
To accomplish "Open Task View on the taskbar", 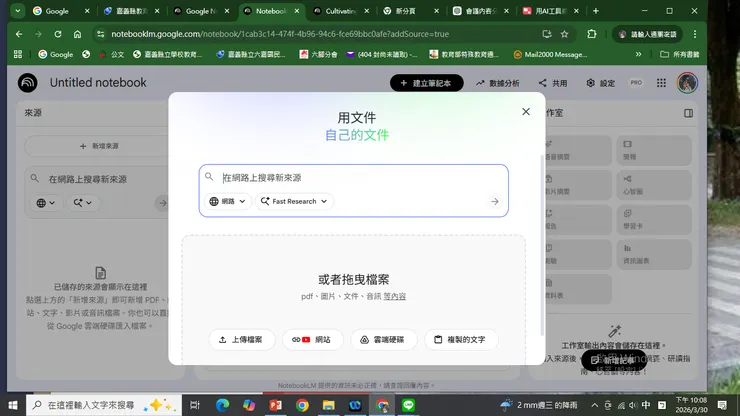I will click(194, 405).
